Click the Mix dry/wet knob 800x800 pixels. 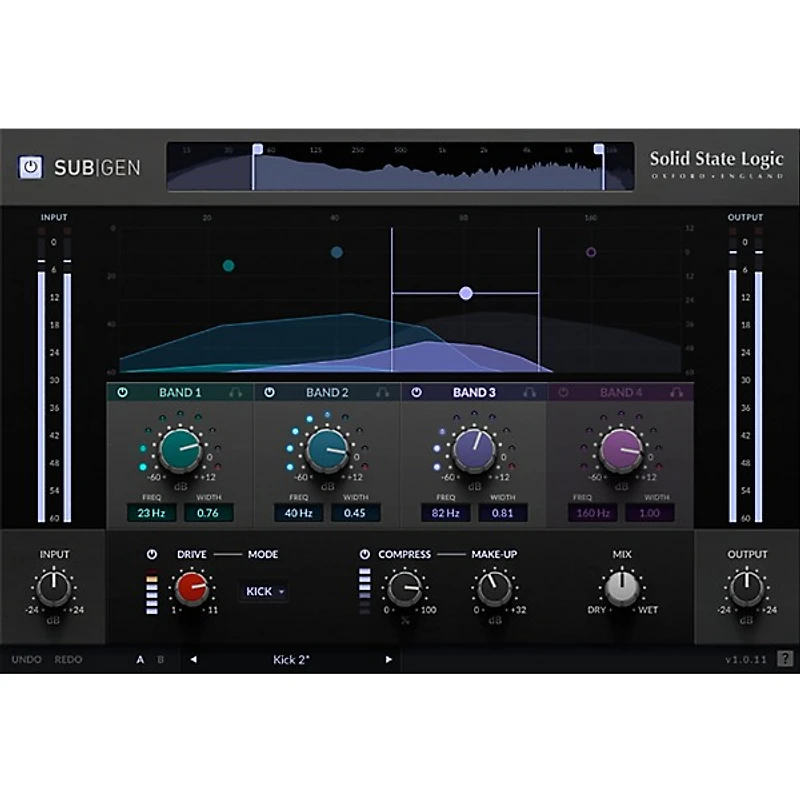click(x=622, y=588)
